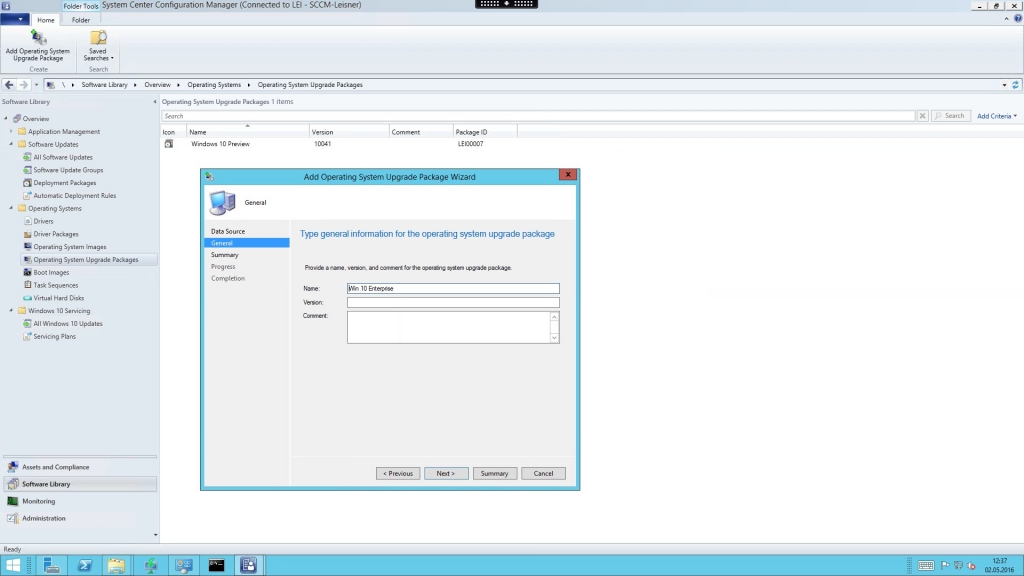This screenshot has height=576, width=1024.
Task: Select General wizard step
Action: (247, 243)
